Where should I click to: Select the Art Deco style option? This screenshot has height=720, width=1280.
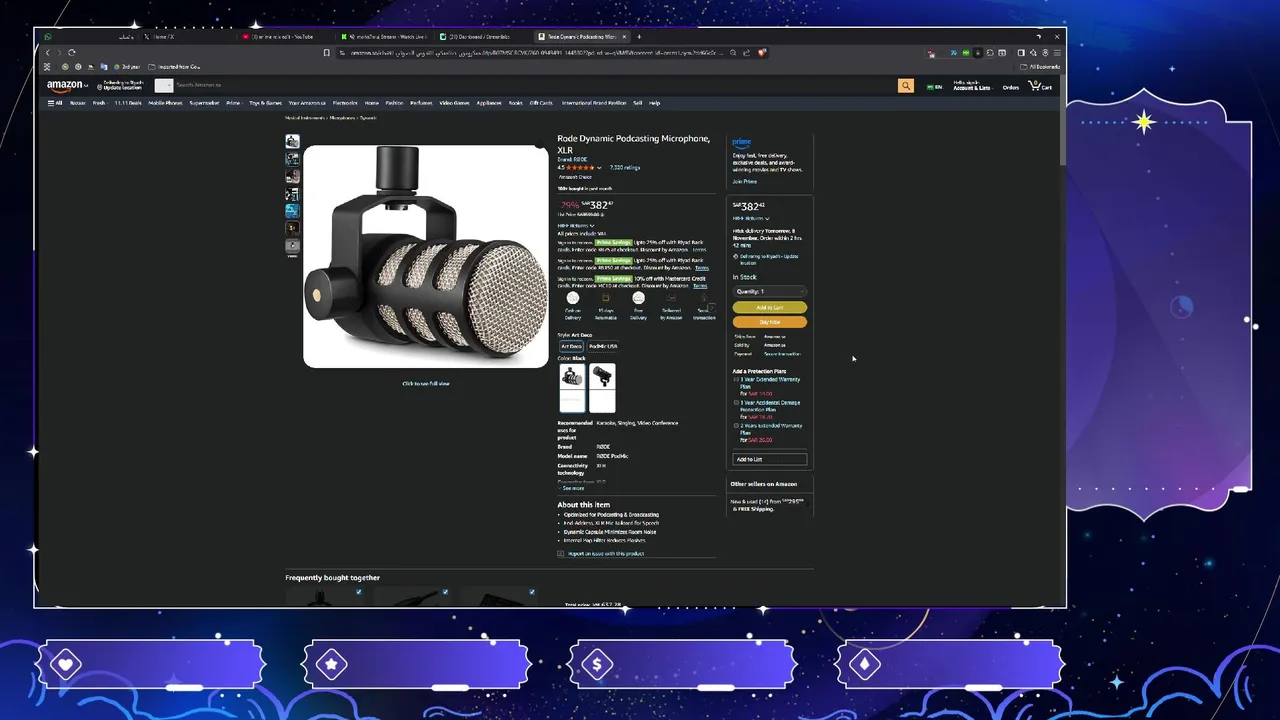coord(571,346)
